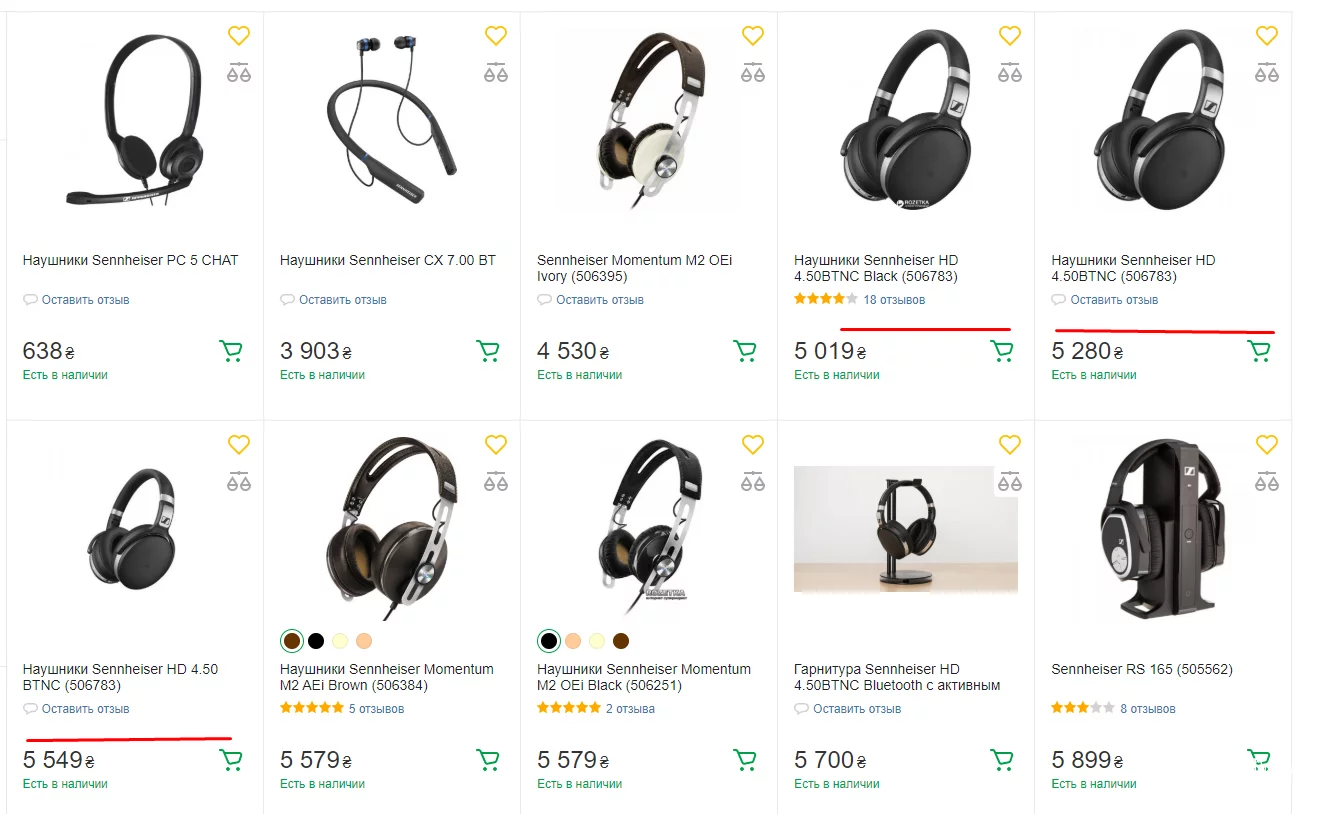Open the headphone stand photo for HD 4.50BTNC headset
Viewport: 1322px width, 814px height.
905,529
